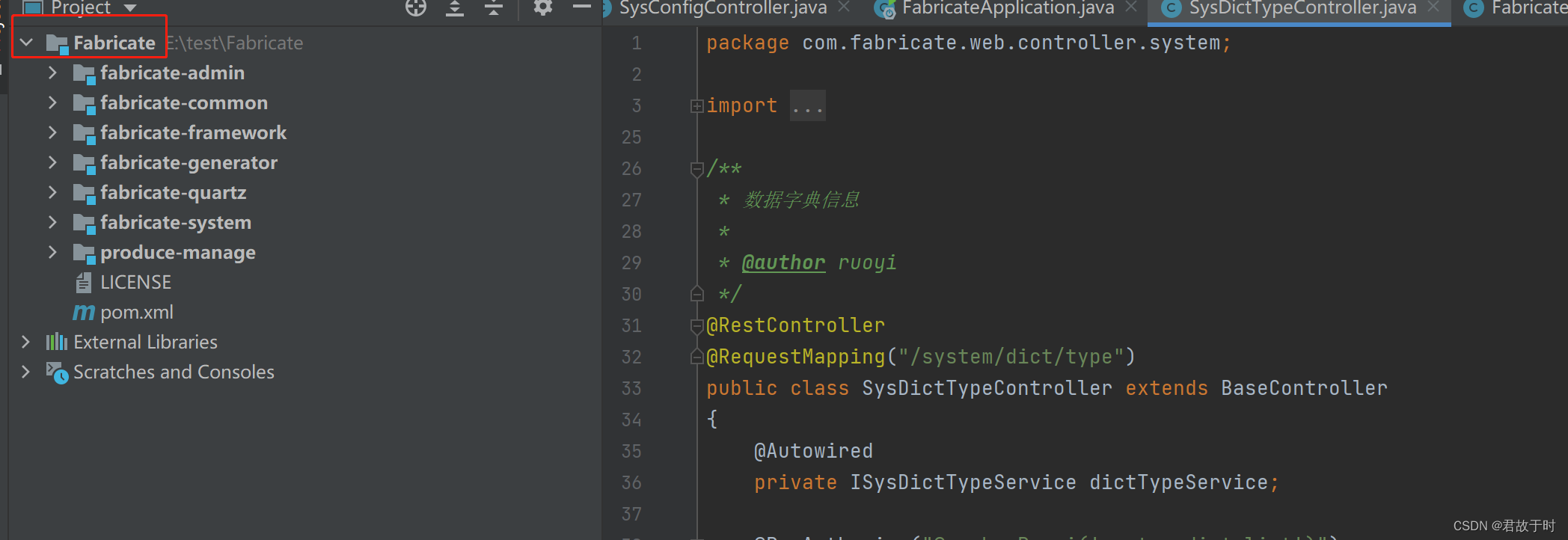Select fabricate-common in project tree

[184, 102]
